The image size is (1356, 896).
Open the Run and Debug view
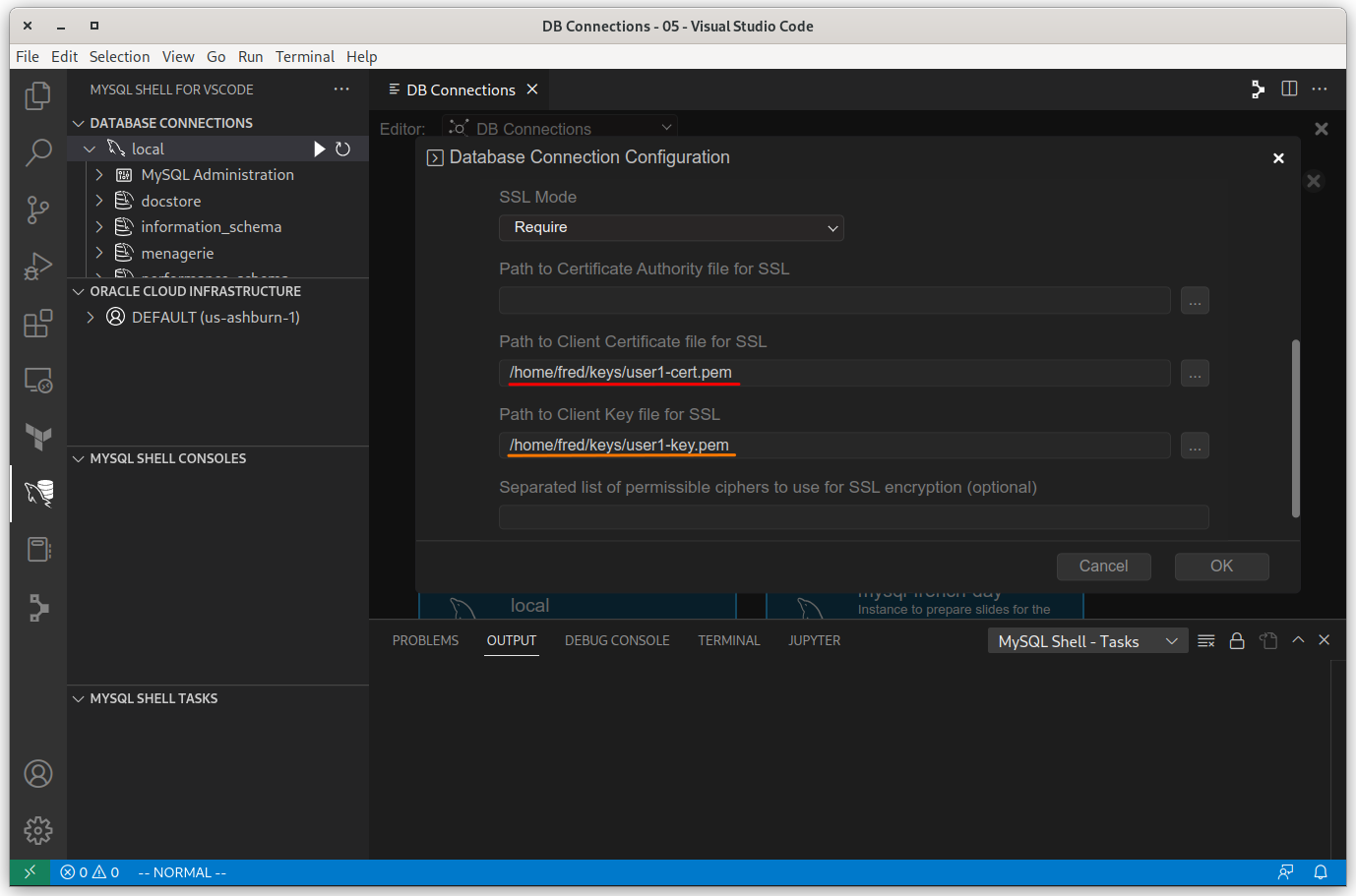click(x=37, y=266)
